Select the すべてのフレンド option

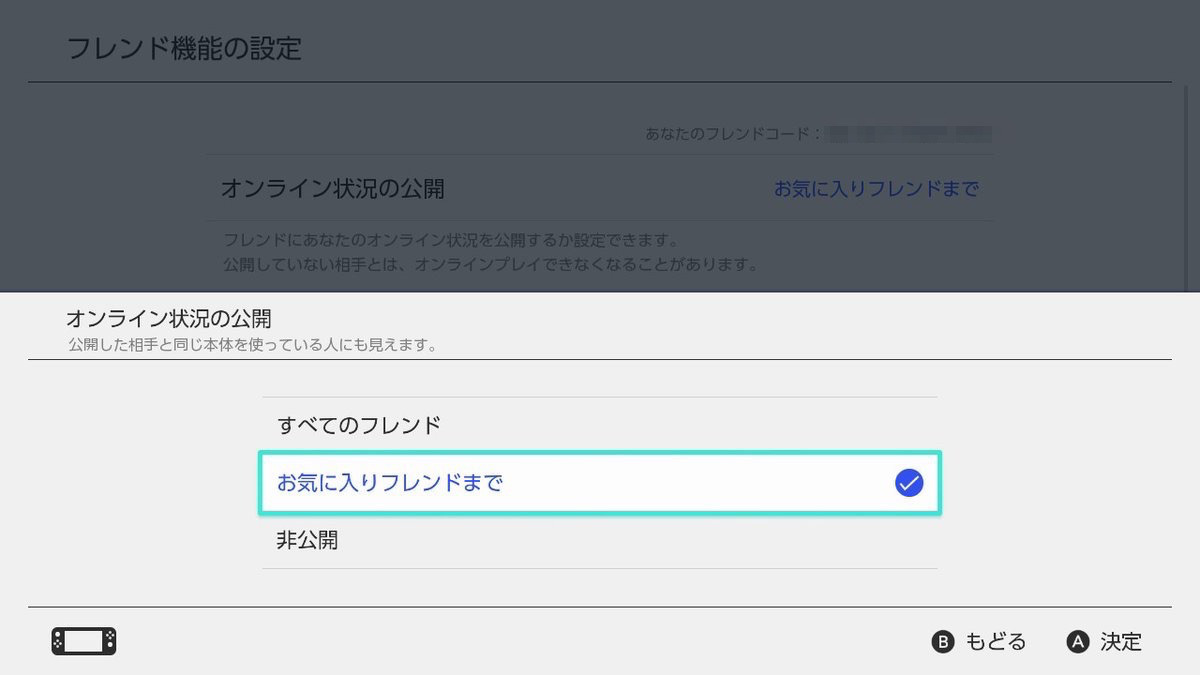tap(359, 425)
